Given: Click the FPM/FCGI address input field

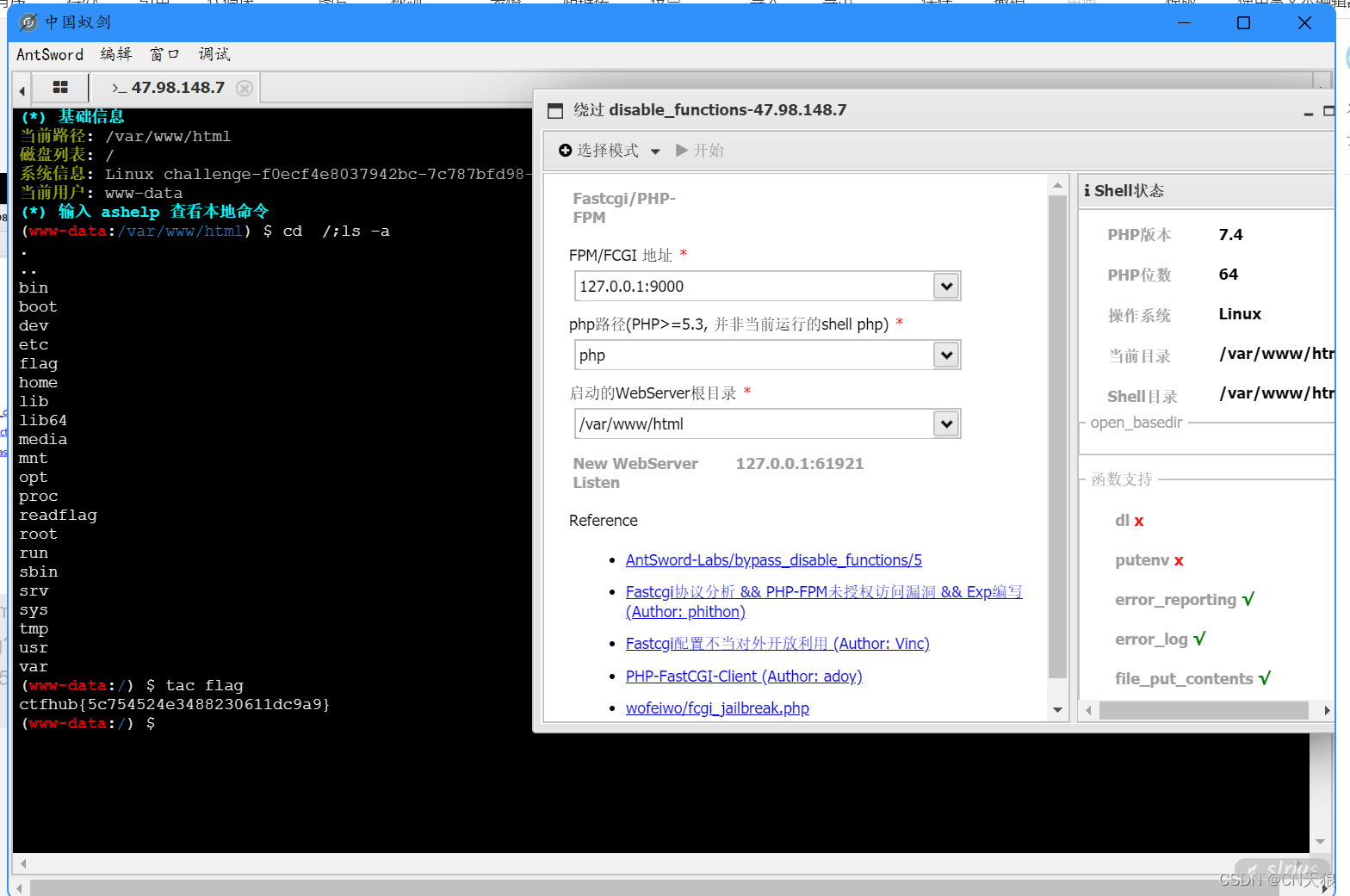Looking at the screenshot, I should point(753,286).
